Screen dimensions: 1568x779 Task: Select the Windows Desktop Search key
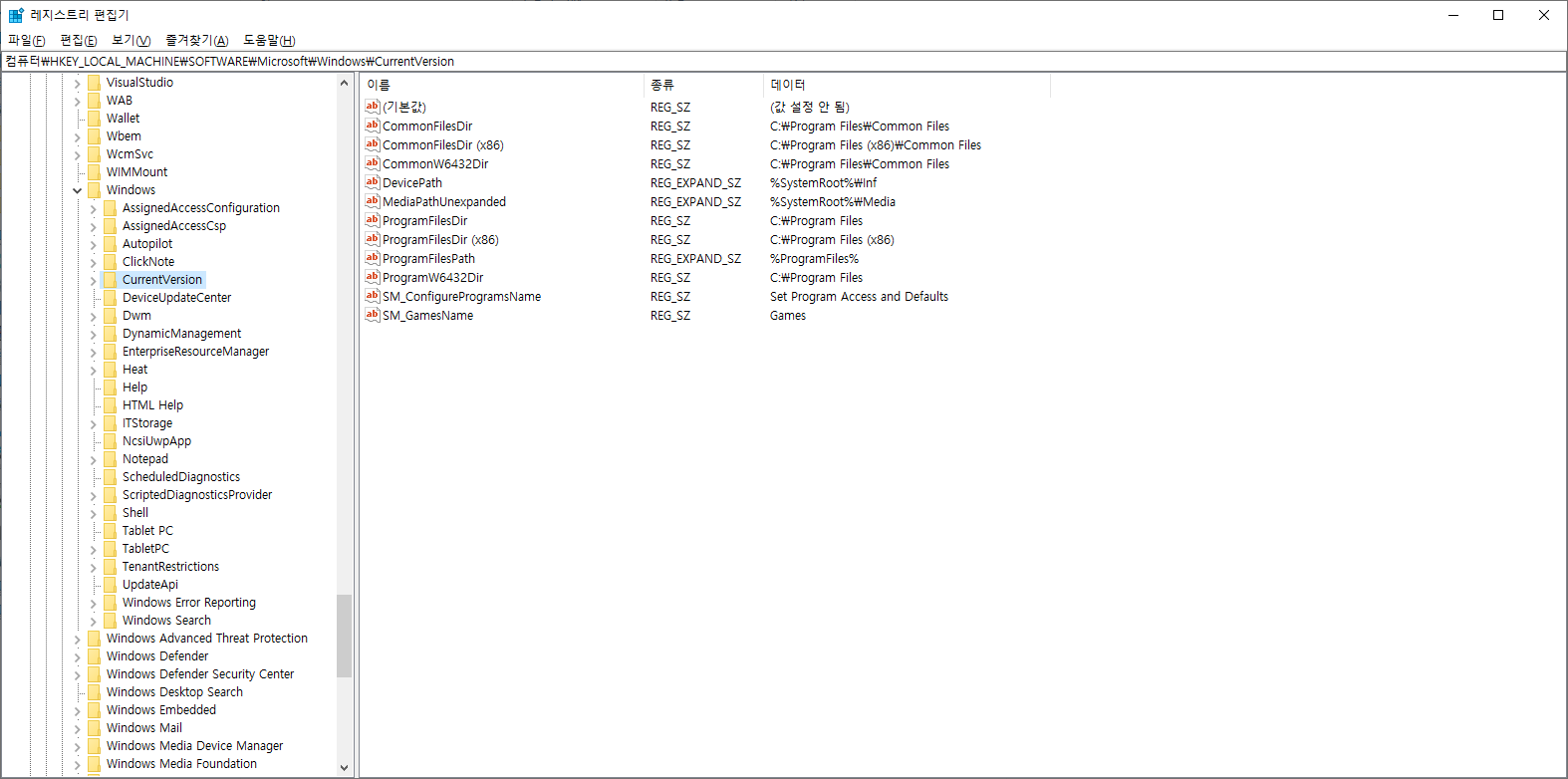point(175,692)
